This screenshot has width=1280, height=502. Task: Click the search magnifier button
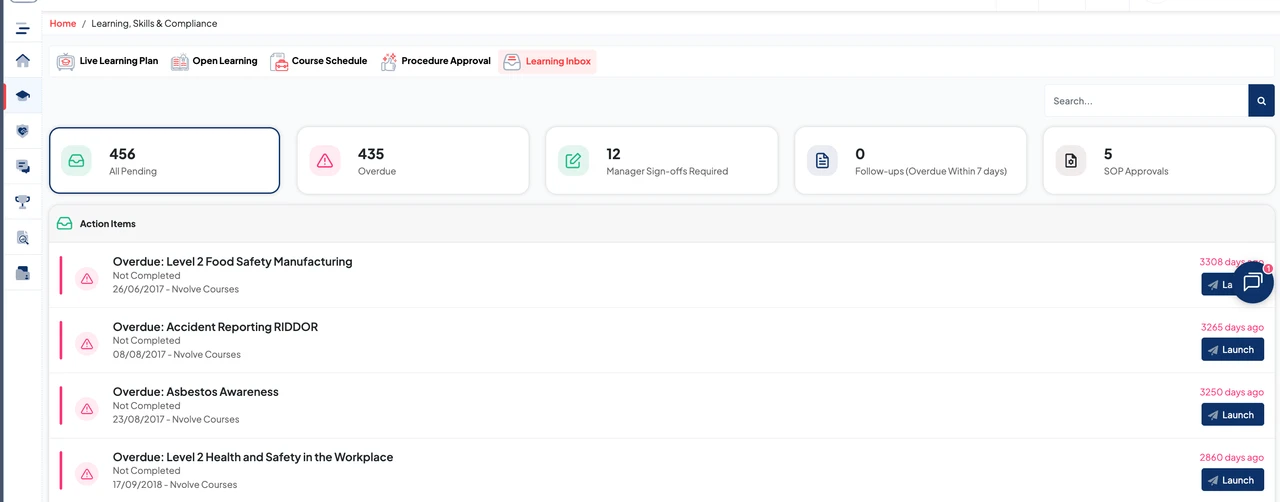click(1262, 101)
